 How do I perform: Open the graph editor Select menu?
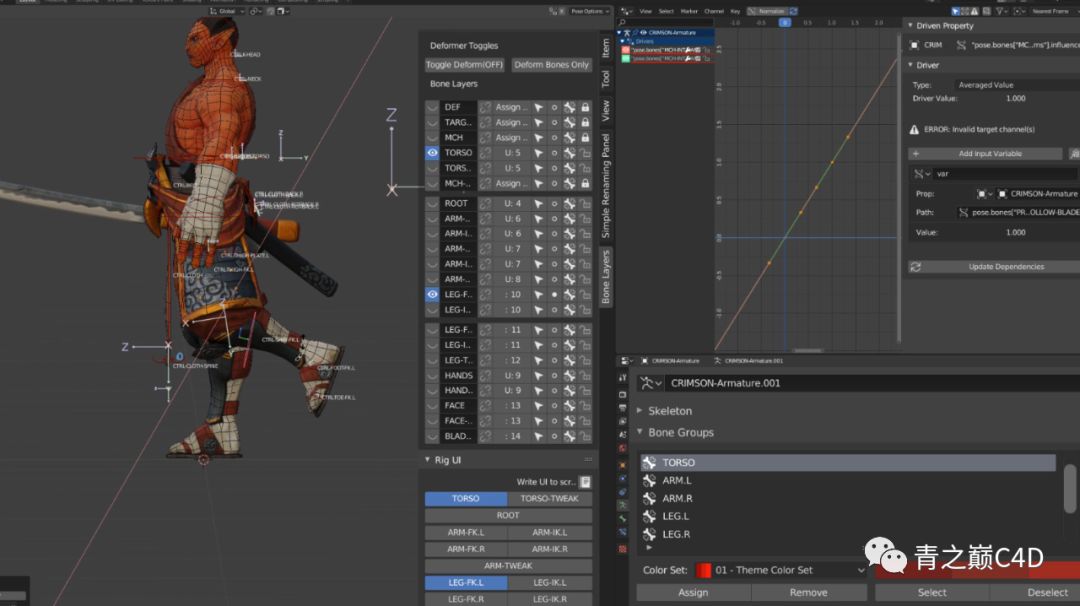666,11
